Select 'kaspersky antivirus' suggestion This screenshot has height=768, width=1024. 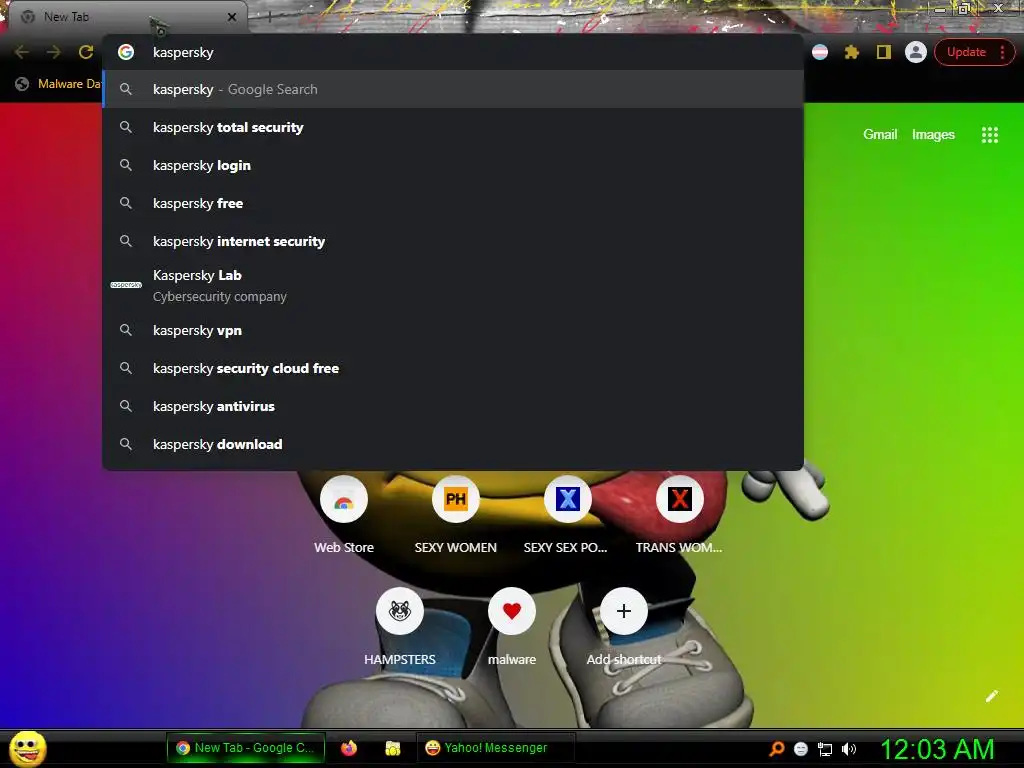tap(453, 406)
